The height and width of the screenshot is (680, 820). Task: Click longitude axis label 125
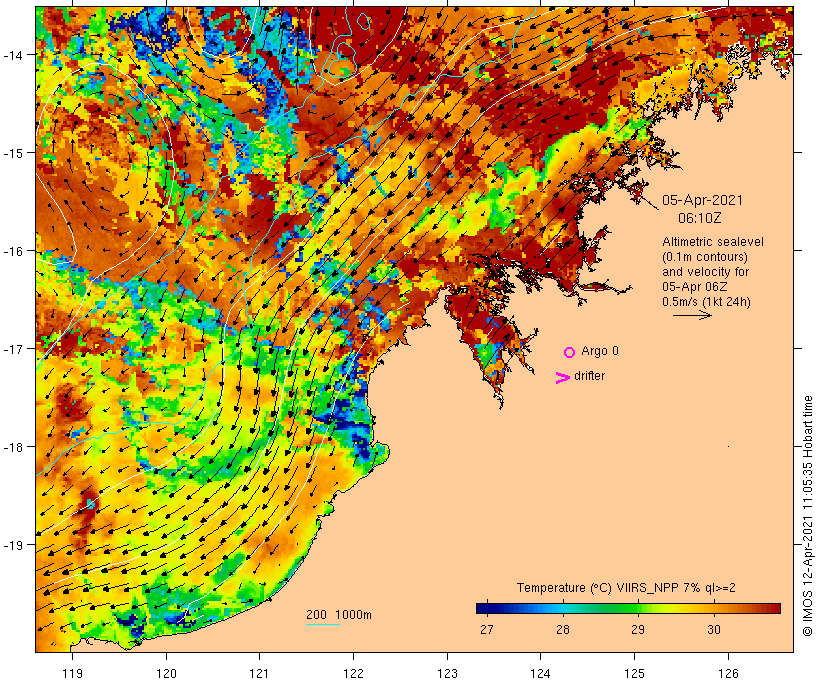[x=634, y=673]
